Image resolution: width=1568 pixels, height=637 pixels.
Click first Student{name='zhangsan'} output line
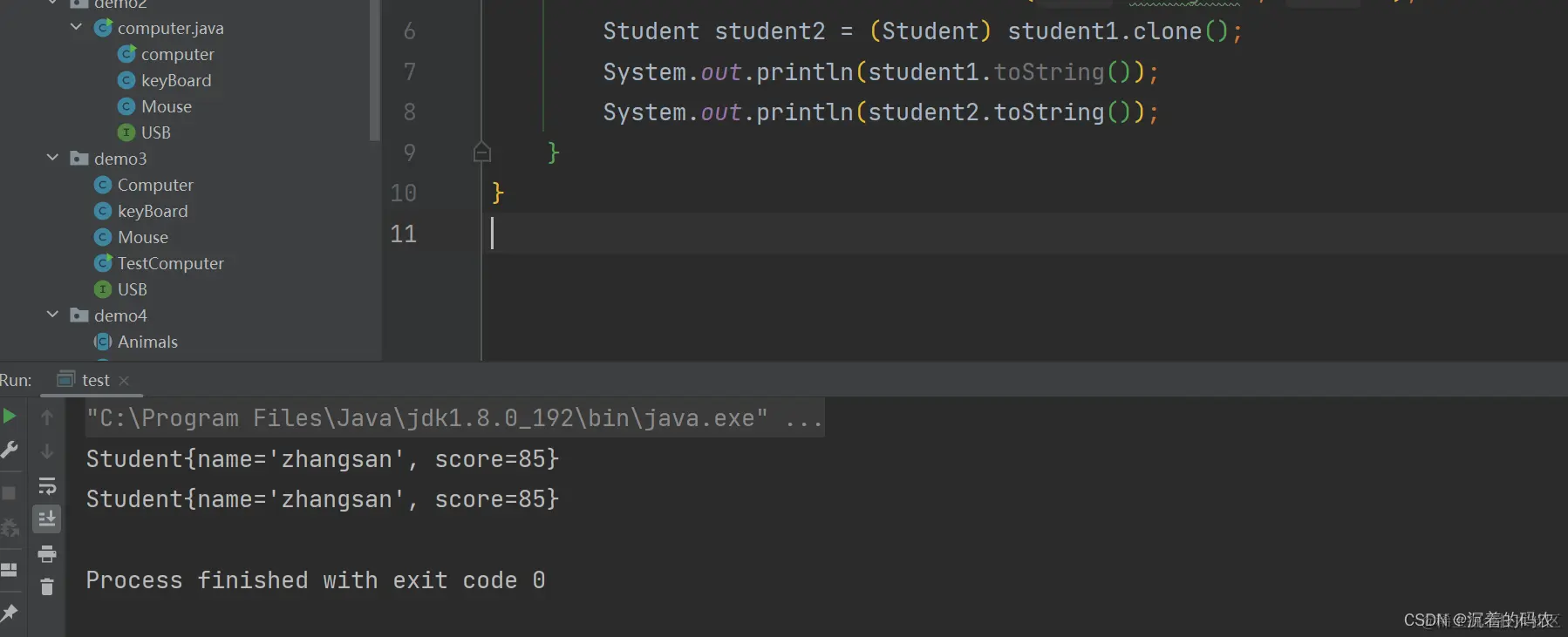click(x=323, y=459)
